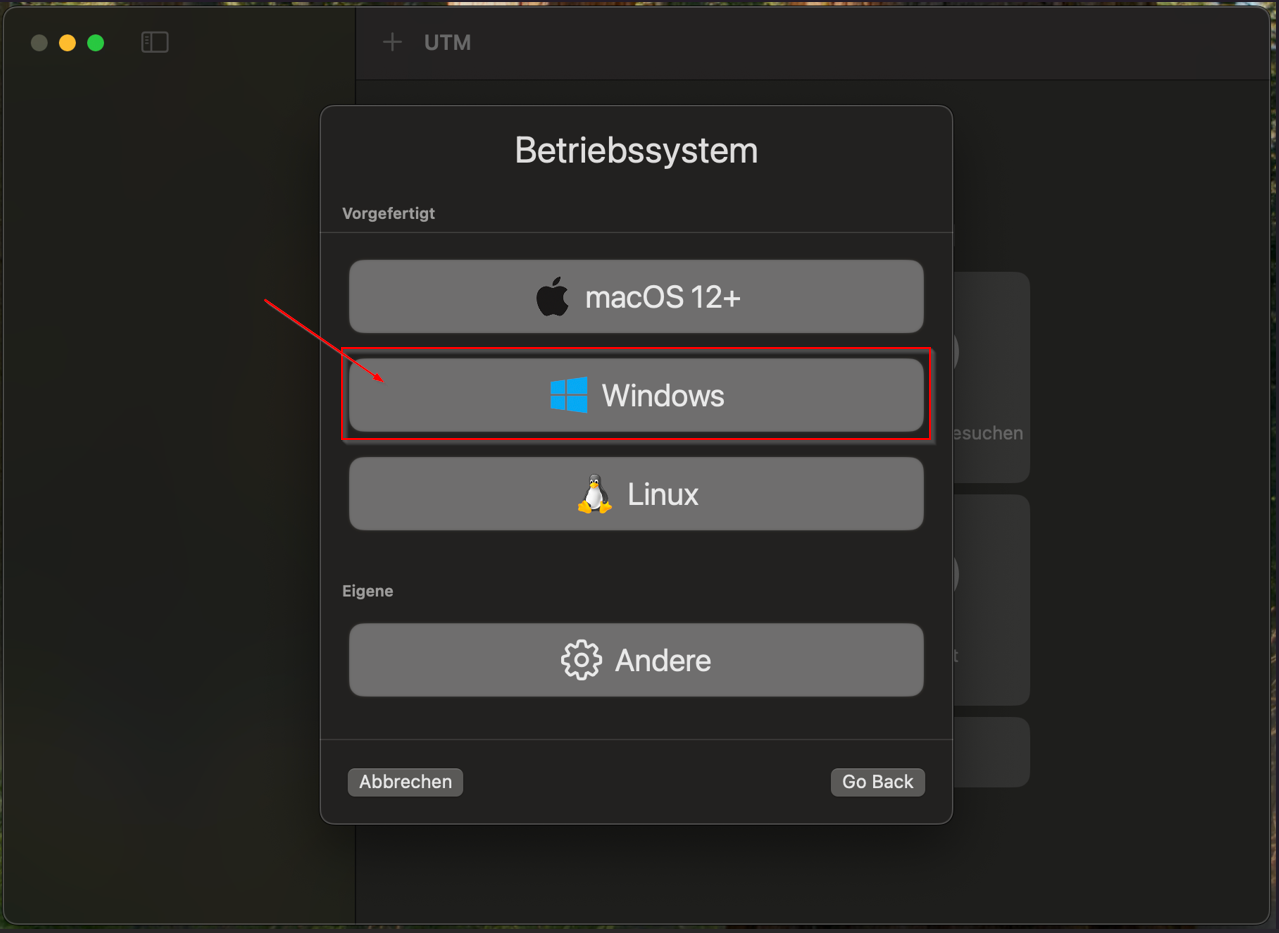Toggle the sidebar panel icon

[155, 42]
